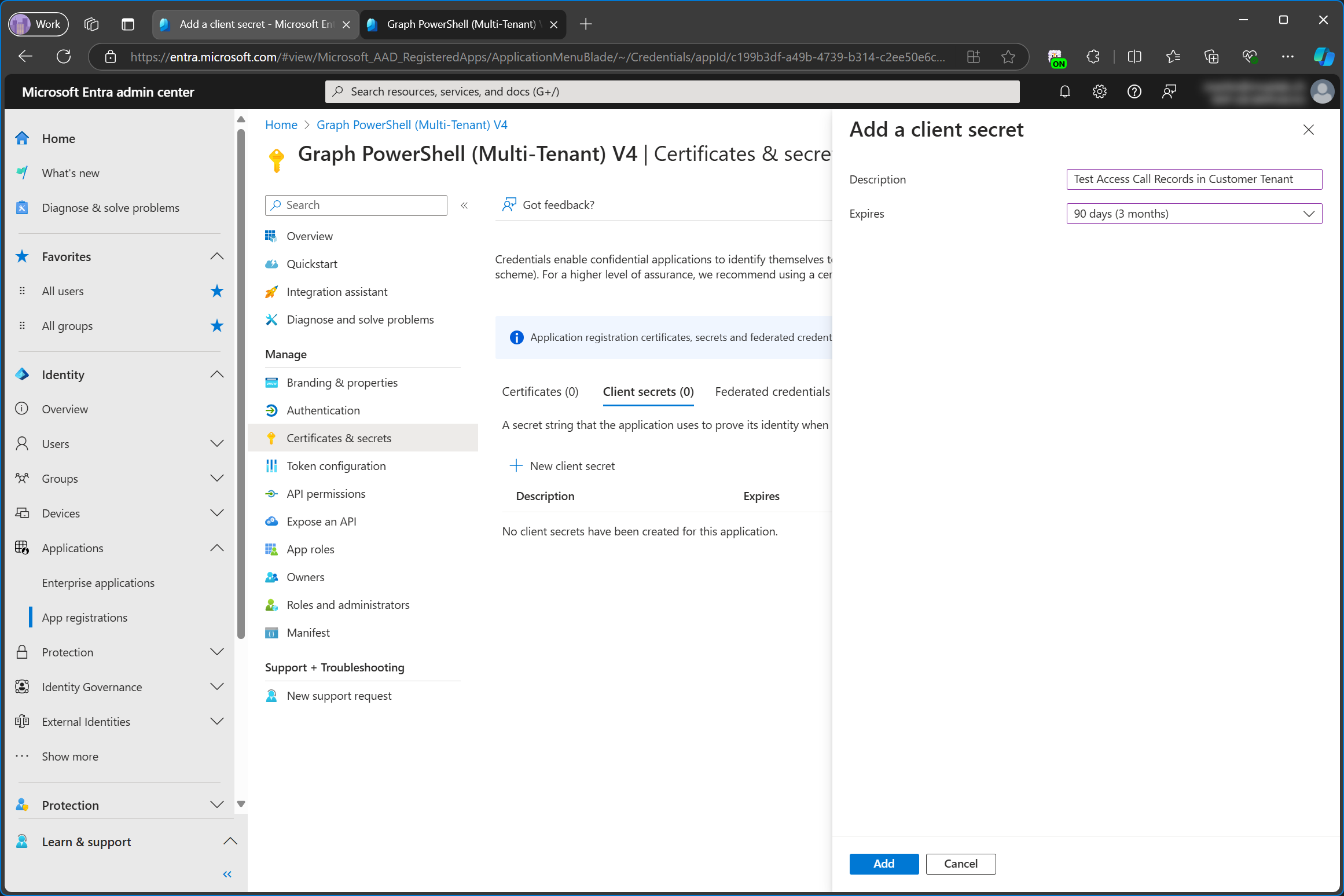The image size is (1344, 896).
Task: Open Expose an API
Action: tap(321, 522)
